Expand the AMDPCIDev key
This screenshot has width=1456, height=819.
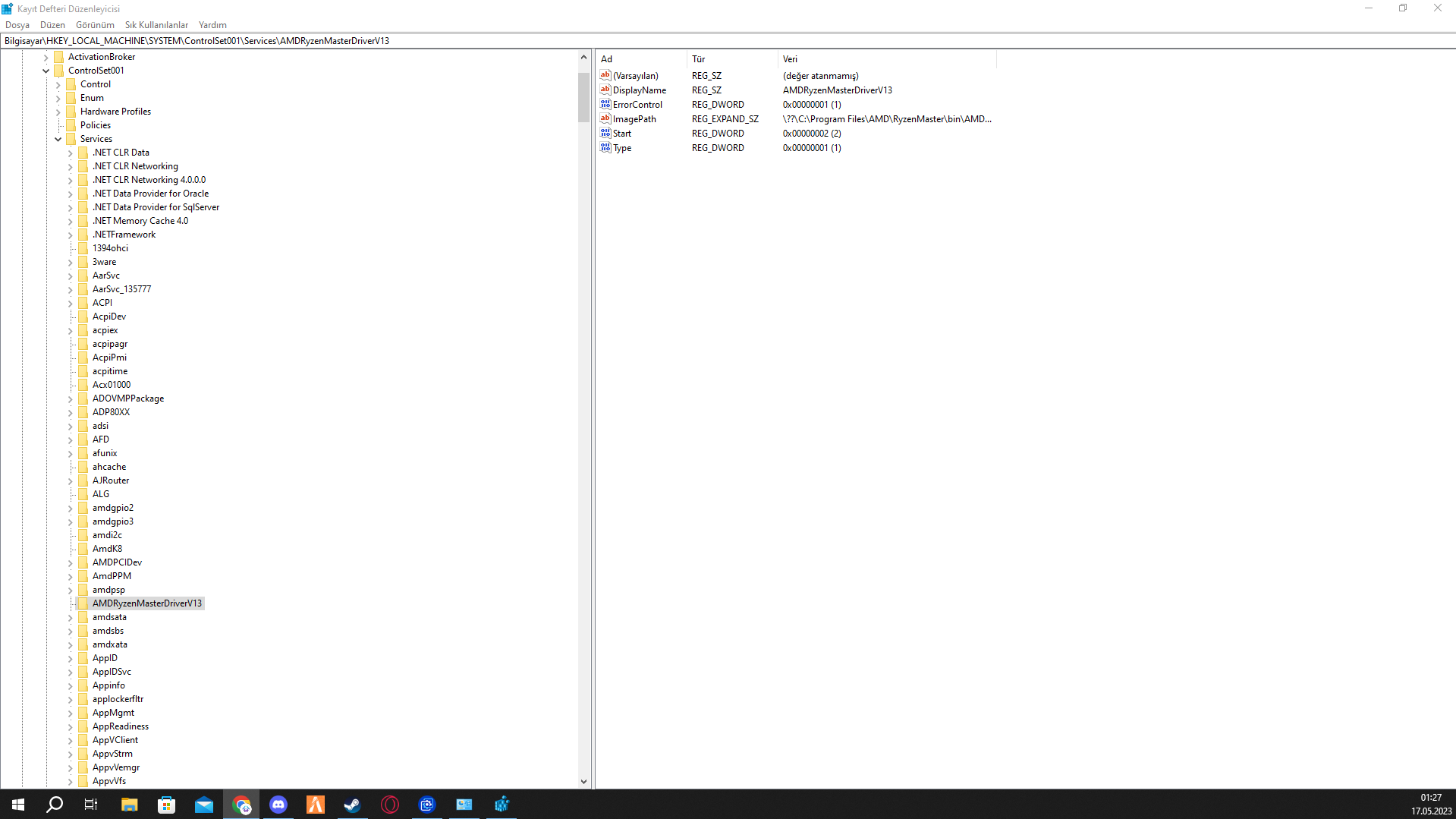coord(70,562)
